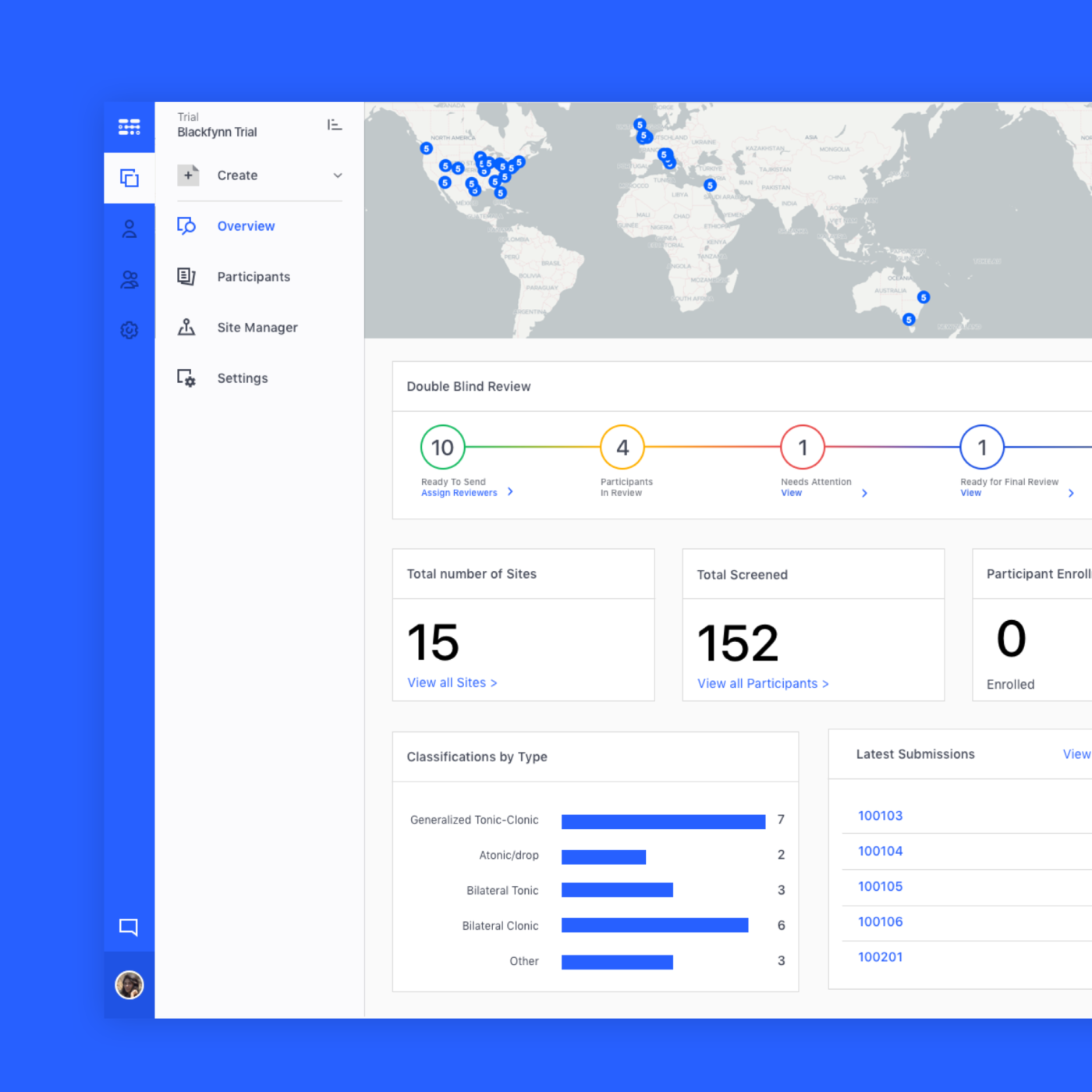Click the yellow 4 Participants In Review circle
Screen dimensions: 1092x1092
click(622, 447)
